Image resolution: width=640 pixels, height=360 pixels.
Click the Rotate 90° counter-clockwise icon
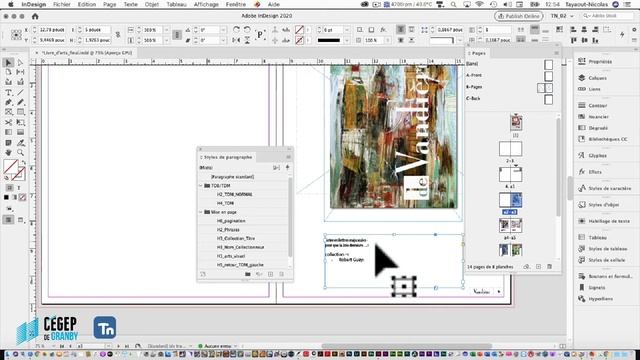pyautogui.click(x=247, y=30)
